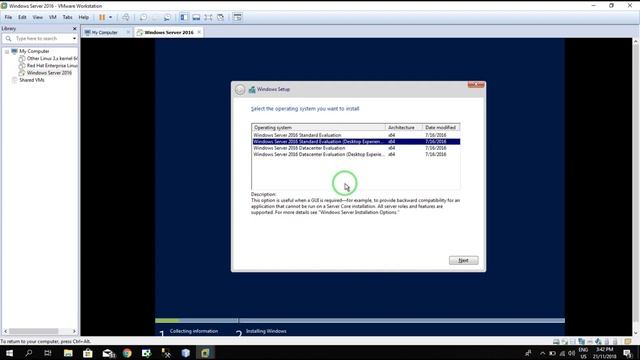This screenshot has width=640, height=360.
Task: Click the Date modified column header
Action: [441, 127]
